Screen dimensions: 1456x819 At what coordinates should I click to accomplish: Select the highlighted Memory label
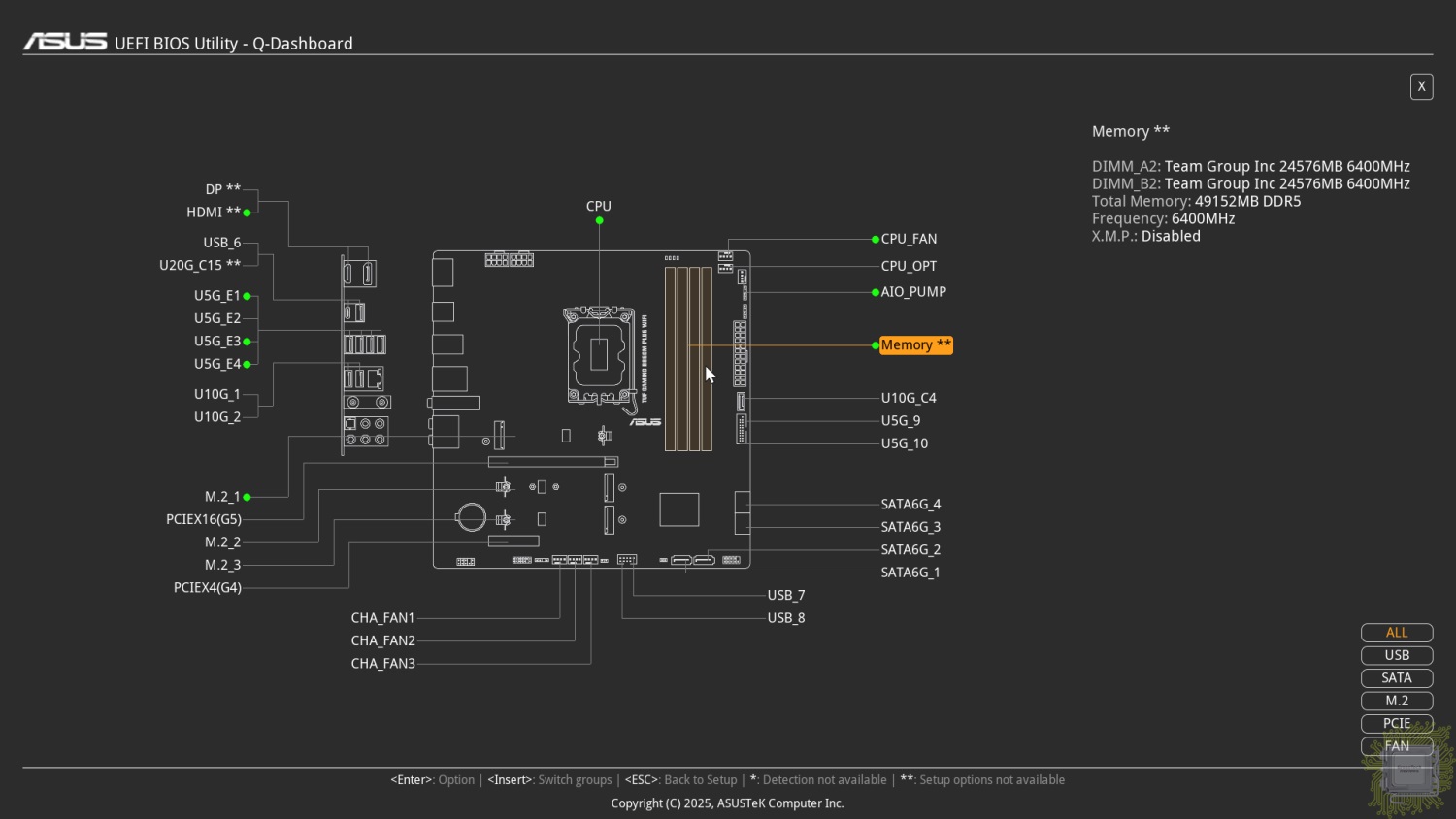point(916,345)
